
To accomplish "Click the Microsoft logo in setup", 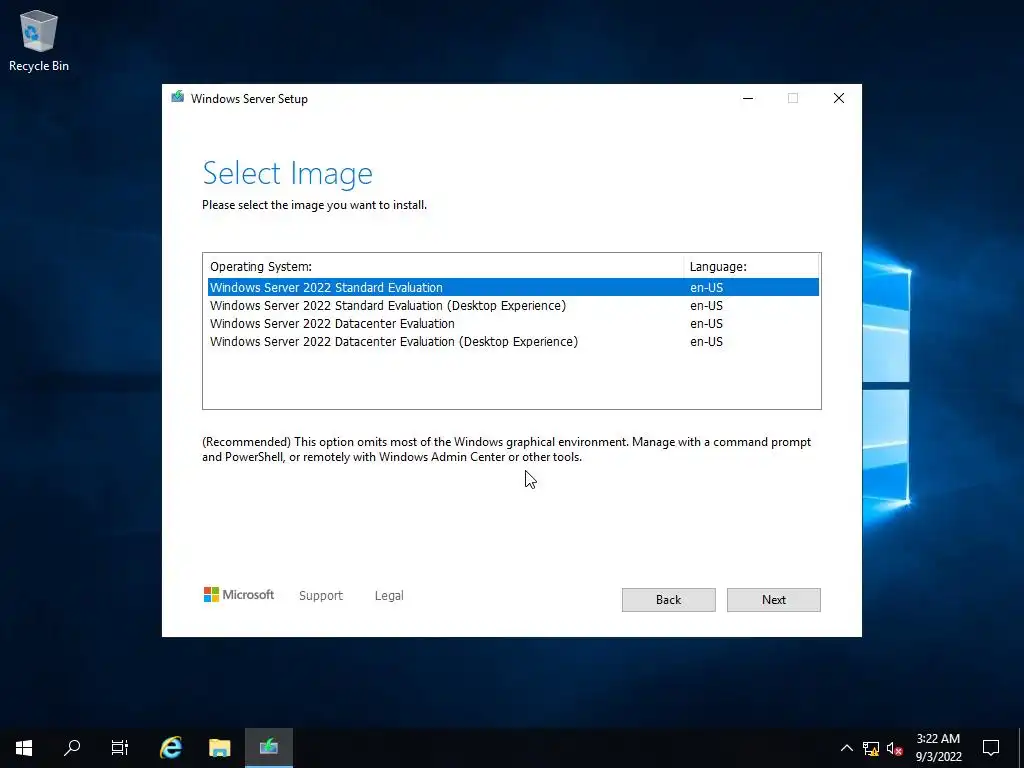I will click(x=238, y=595).
